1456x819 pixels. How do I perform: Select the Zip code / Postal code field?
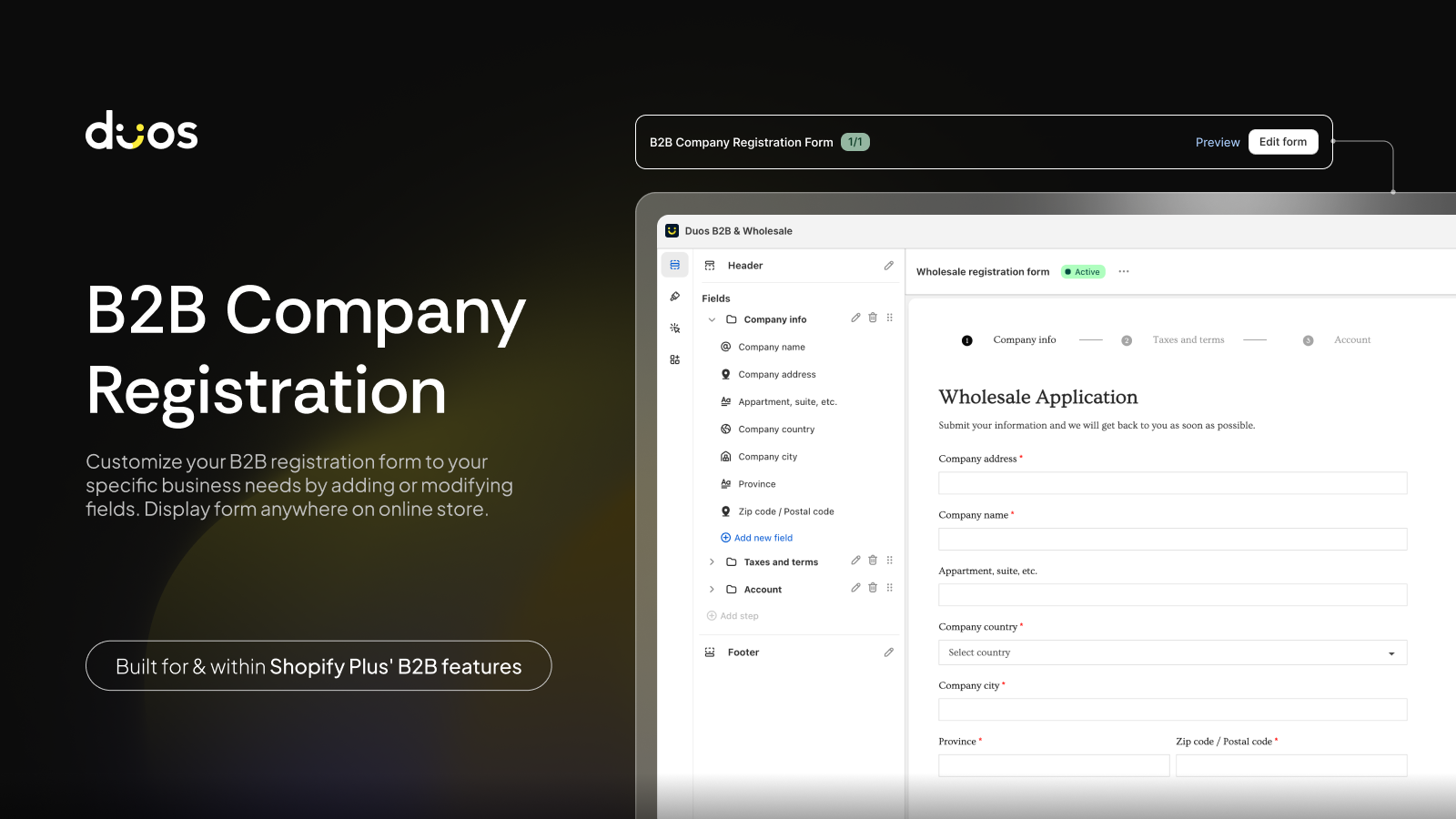pos(786,511)
